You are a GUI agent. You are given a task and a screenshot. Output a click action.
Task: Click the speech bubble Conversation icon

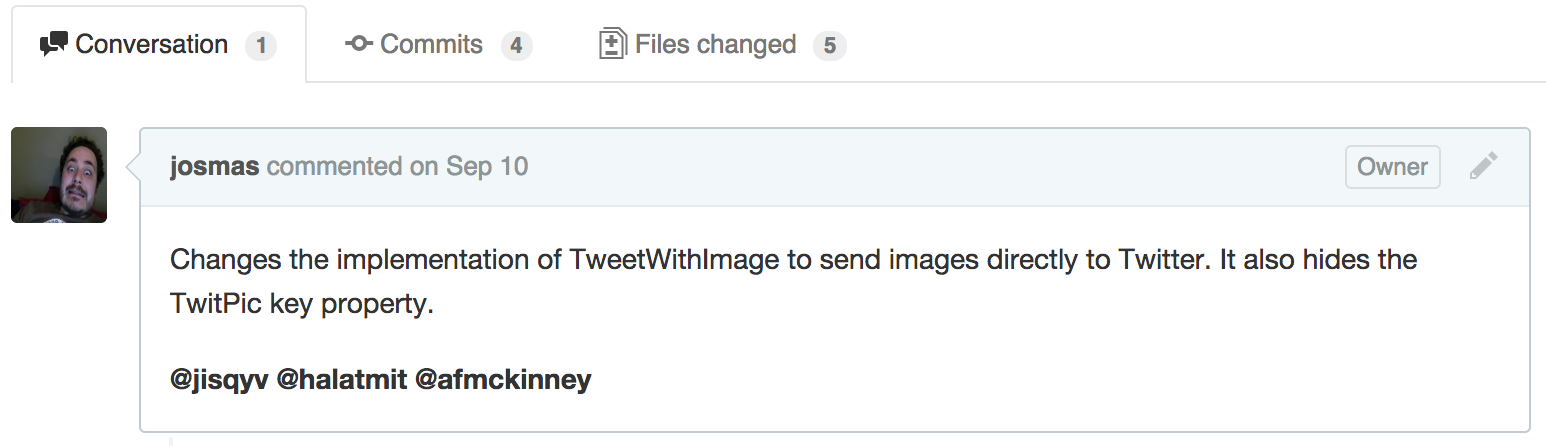point(54,45)
